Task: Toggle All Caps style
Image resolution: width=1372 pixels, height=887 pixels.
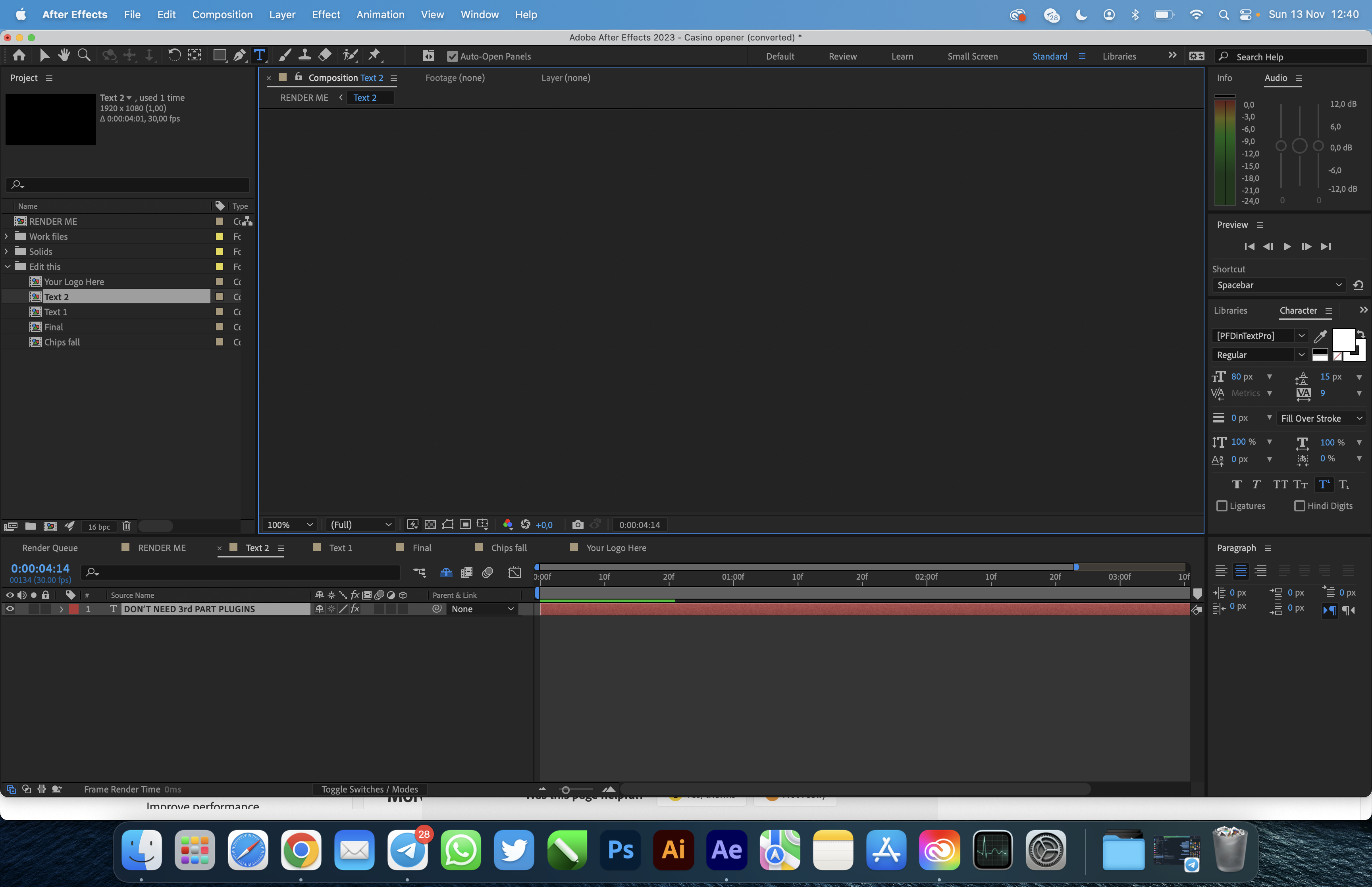Action: [x=1280, y=484]
